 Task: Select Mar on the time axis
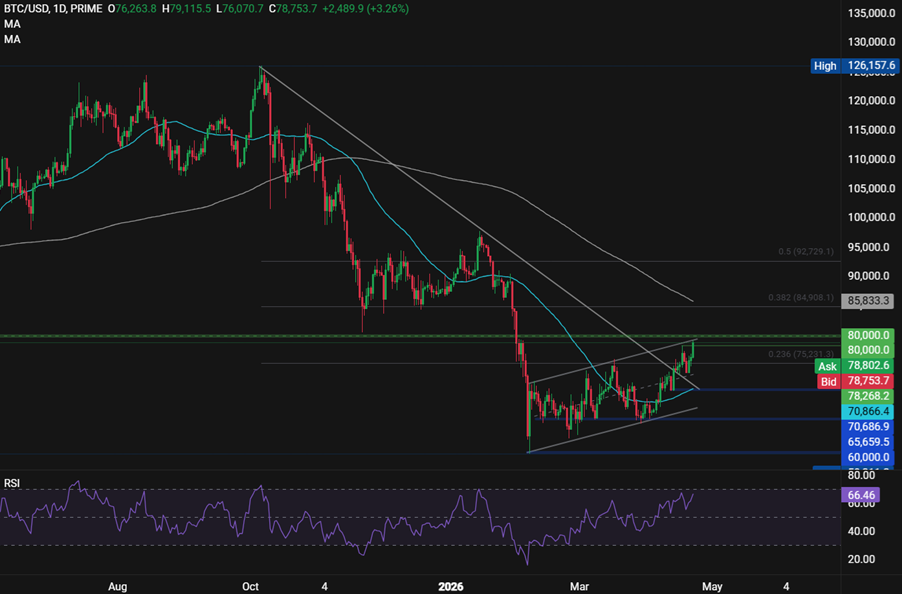[x=581, y=587]
